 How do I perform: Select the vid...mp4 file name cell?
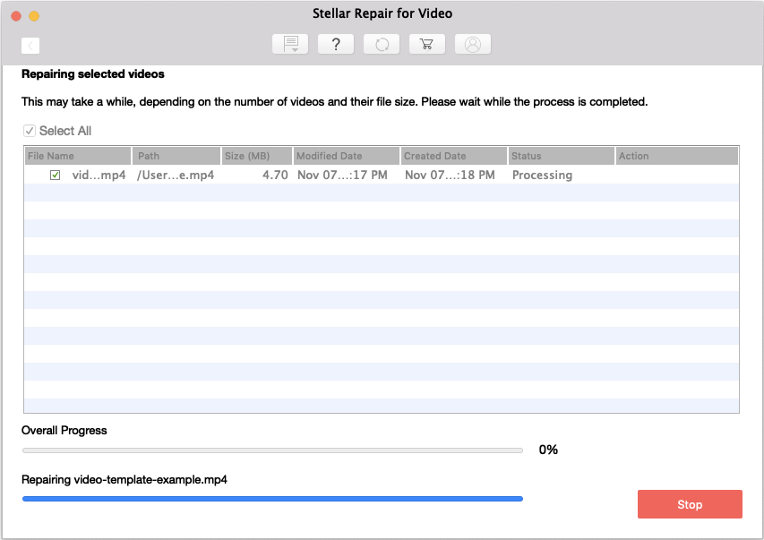tap(99, 175)
